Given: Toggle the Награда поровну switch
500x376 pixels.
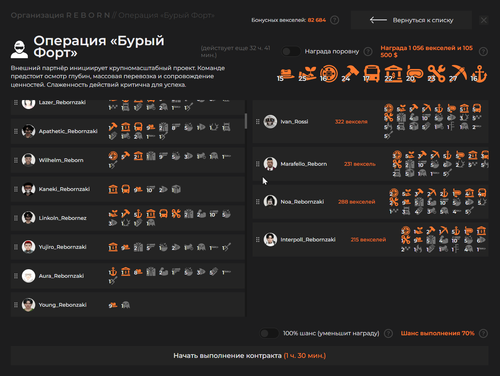Looking at the screenshot, I should 291,51.
